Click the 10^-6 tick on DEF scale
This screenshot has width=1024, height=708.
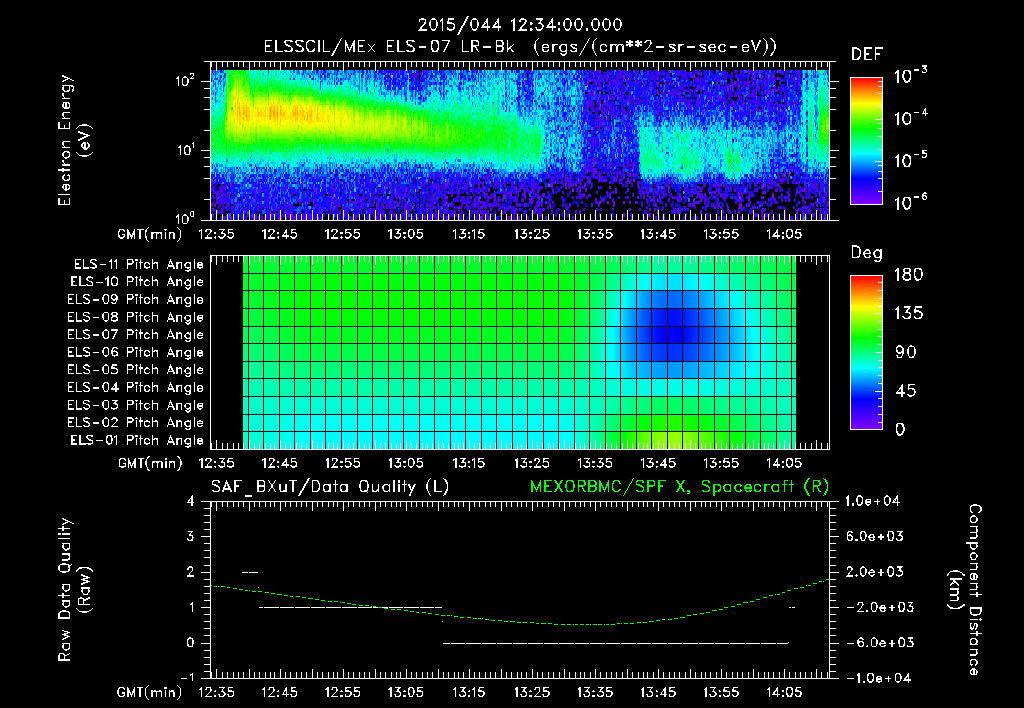pyautogui.click(x=911, y=202)
